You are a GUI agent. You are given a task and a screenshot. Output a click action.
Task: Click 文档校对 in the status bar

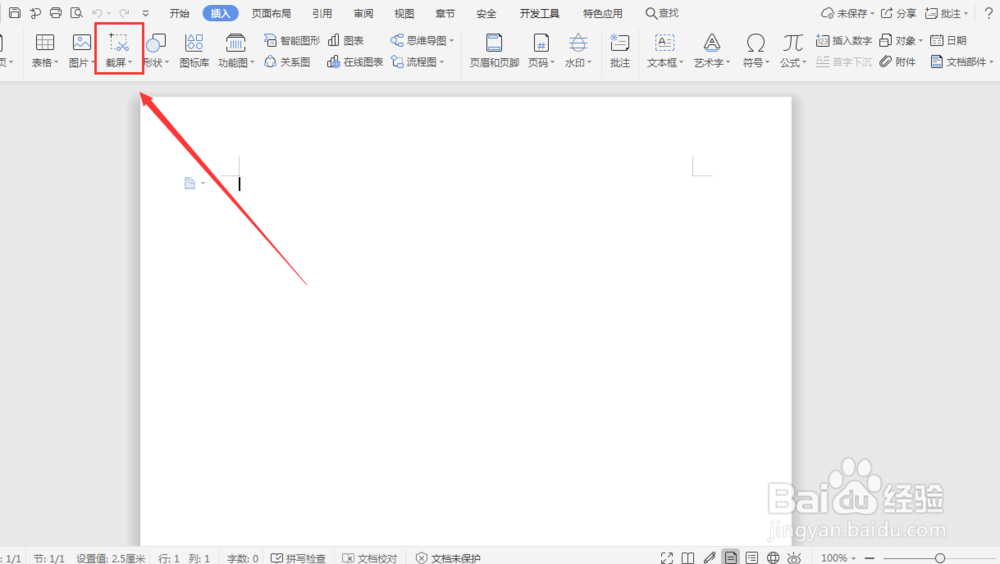tap(370, 558)
